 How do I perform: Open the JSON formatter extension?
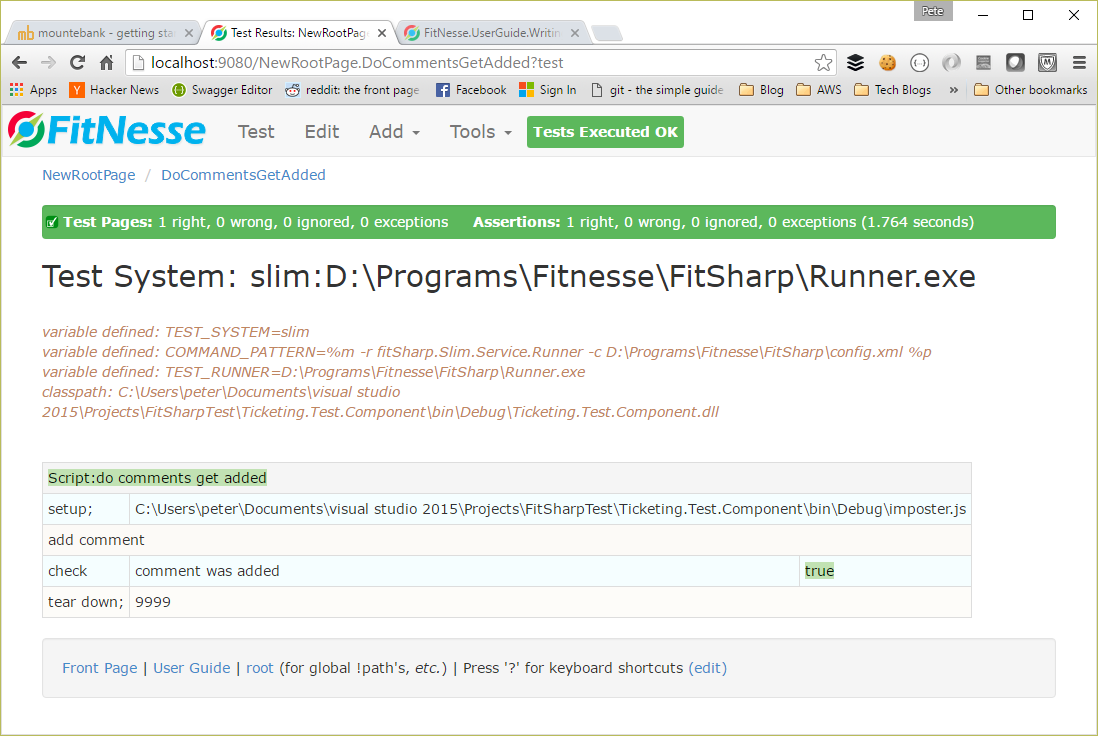point(919,62)
